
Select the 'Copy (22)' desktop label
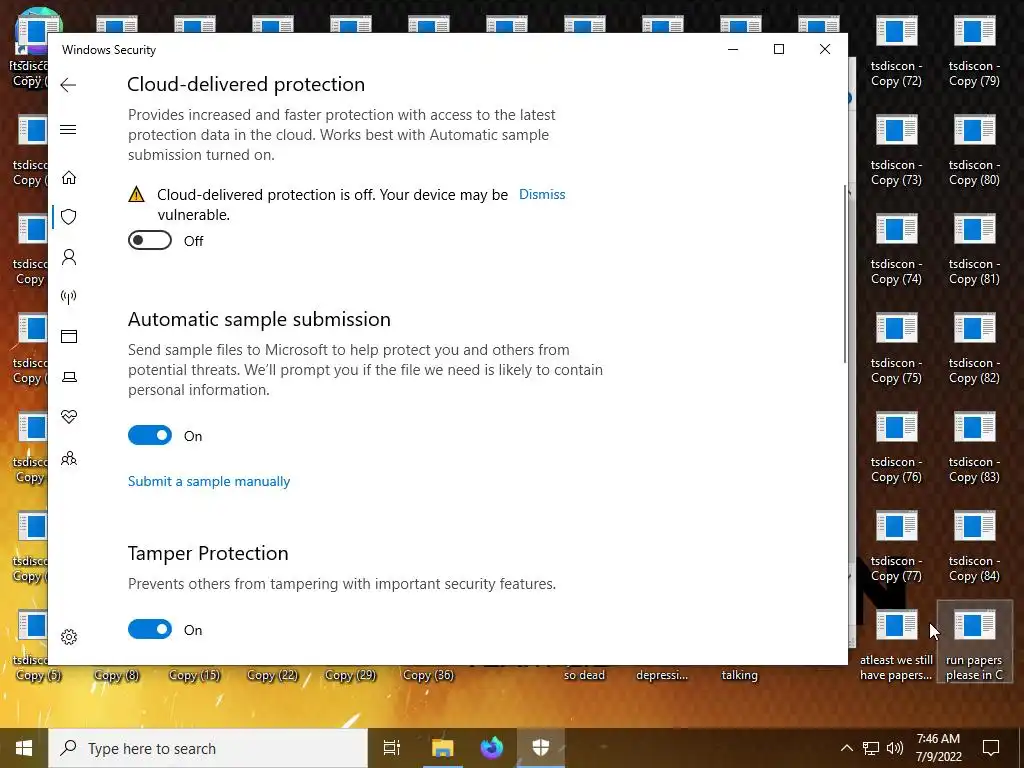click(272, 675)
